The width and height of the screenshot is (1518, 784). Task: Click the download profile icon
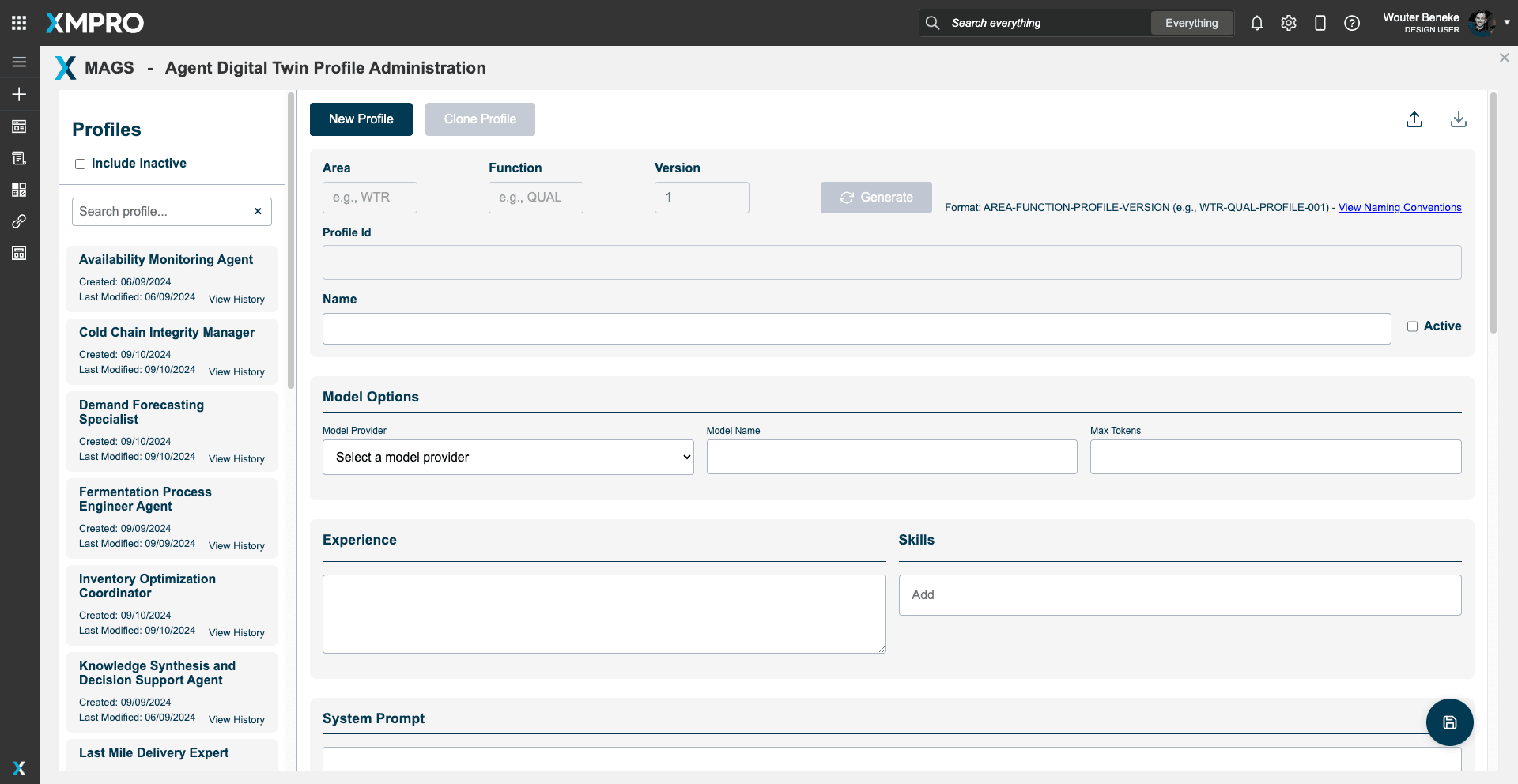point(1458,119)
